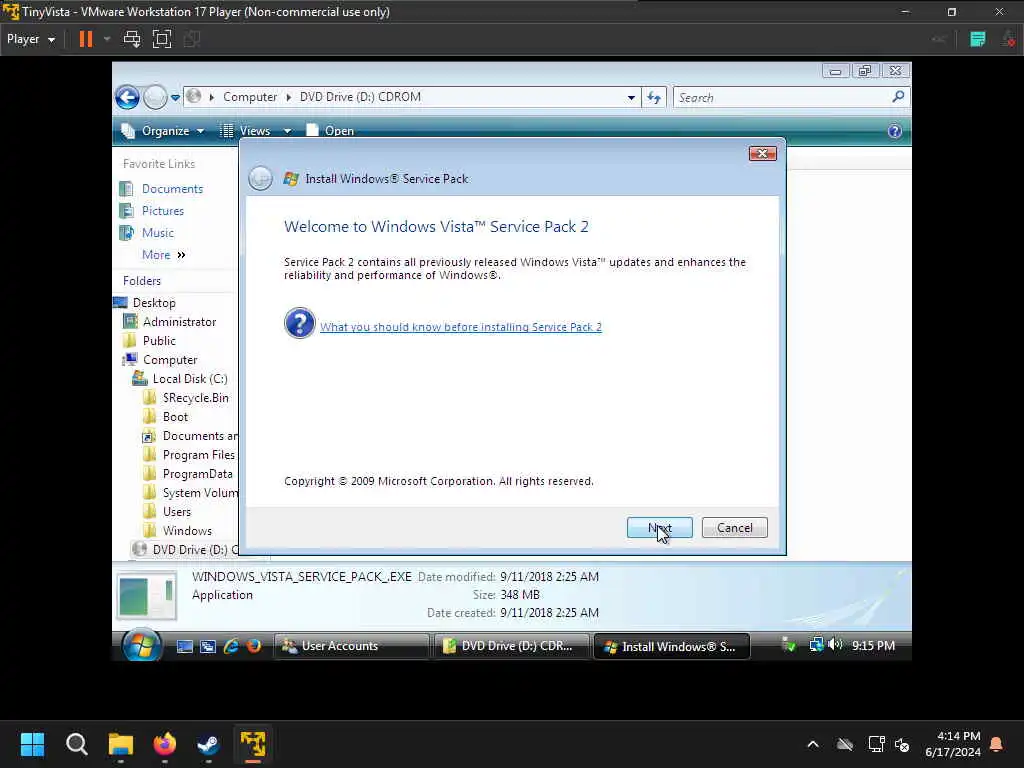Open the VM power options dropdown arrow
This screenshot has height=768, width=1024.
106,39
